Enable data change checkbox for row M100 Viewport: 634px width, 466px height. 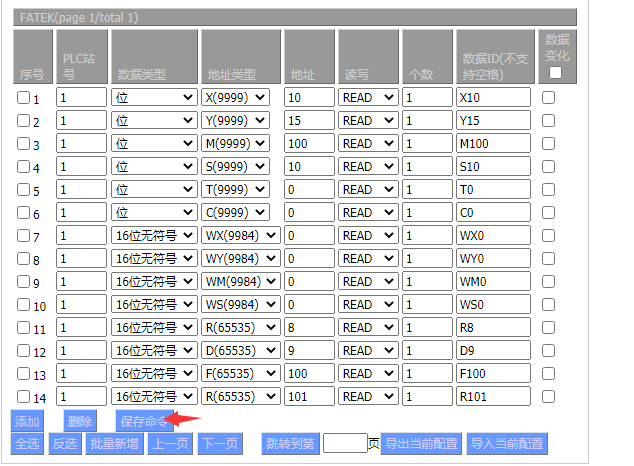coord(548,144)
